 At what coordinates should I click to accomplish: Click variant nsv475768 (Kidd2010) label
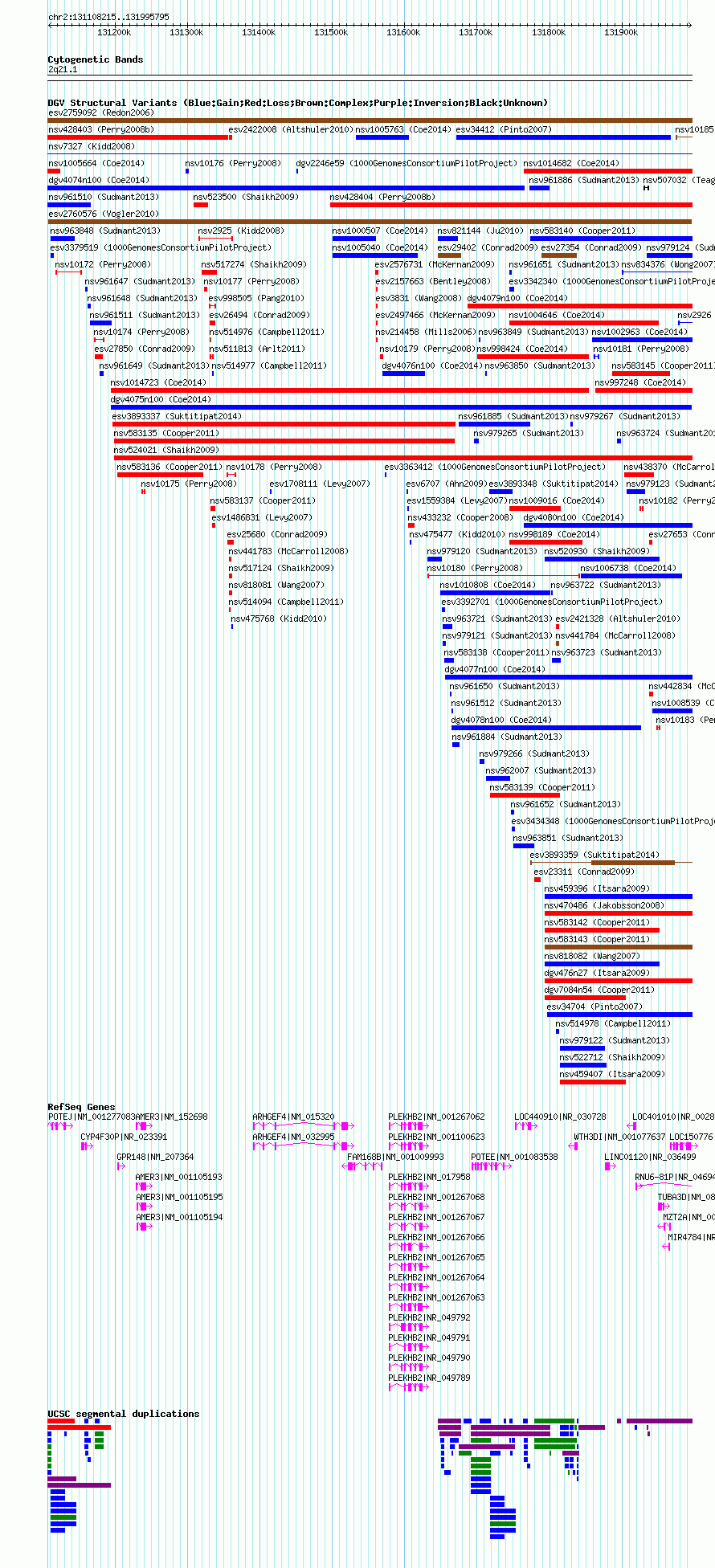pos(279,619)
